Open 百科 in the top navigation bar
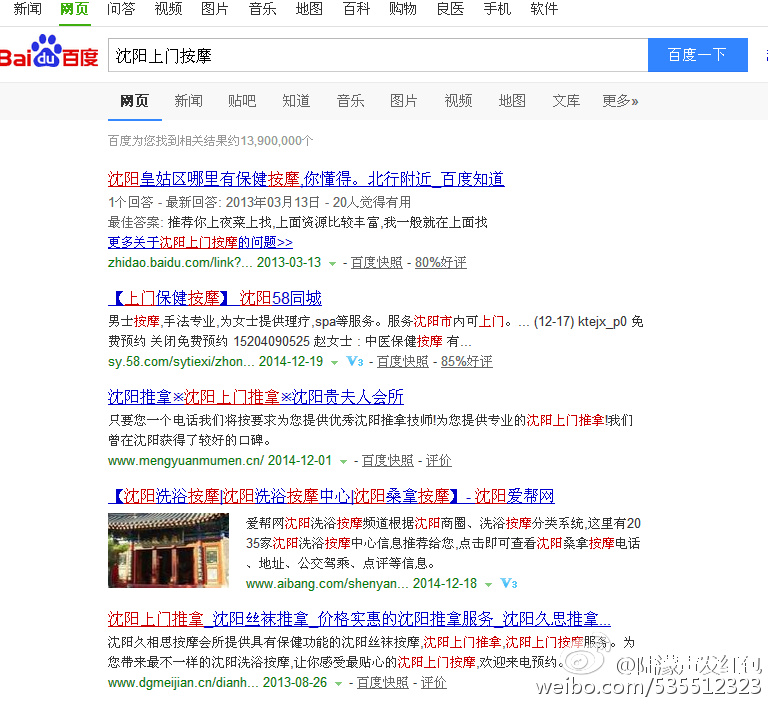768x704 pixels. [x=356, y=9]
